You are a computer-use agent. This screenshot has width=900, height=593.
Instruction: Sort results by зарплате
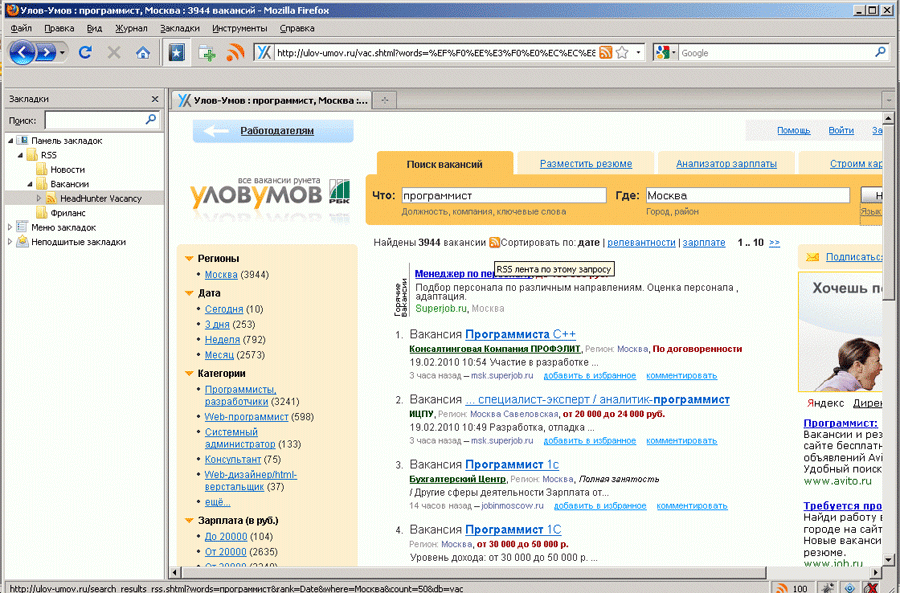(x=704, y=242)
